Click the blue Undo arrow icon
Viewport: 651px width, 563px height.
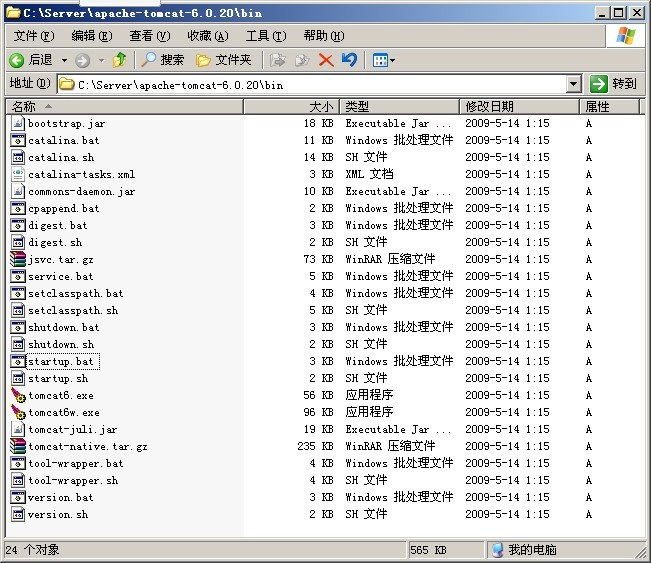349,60
